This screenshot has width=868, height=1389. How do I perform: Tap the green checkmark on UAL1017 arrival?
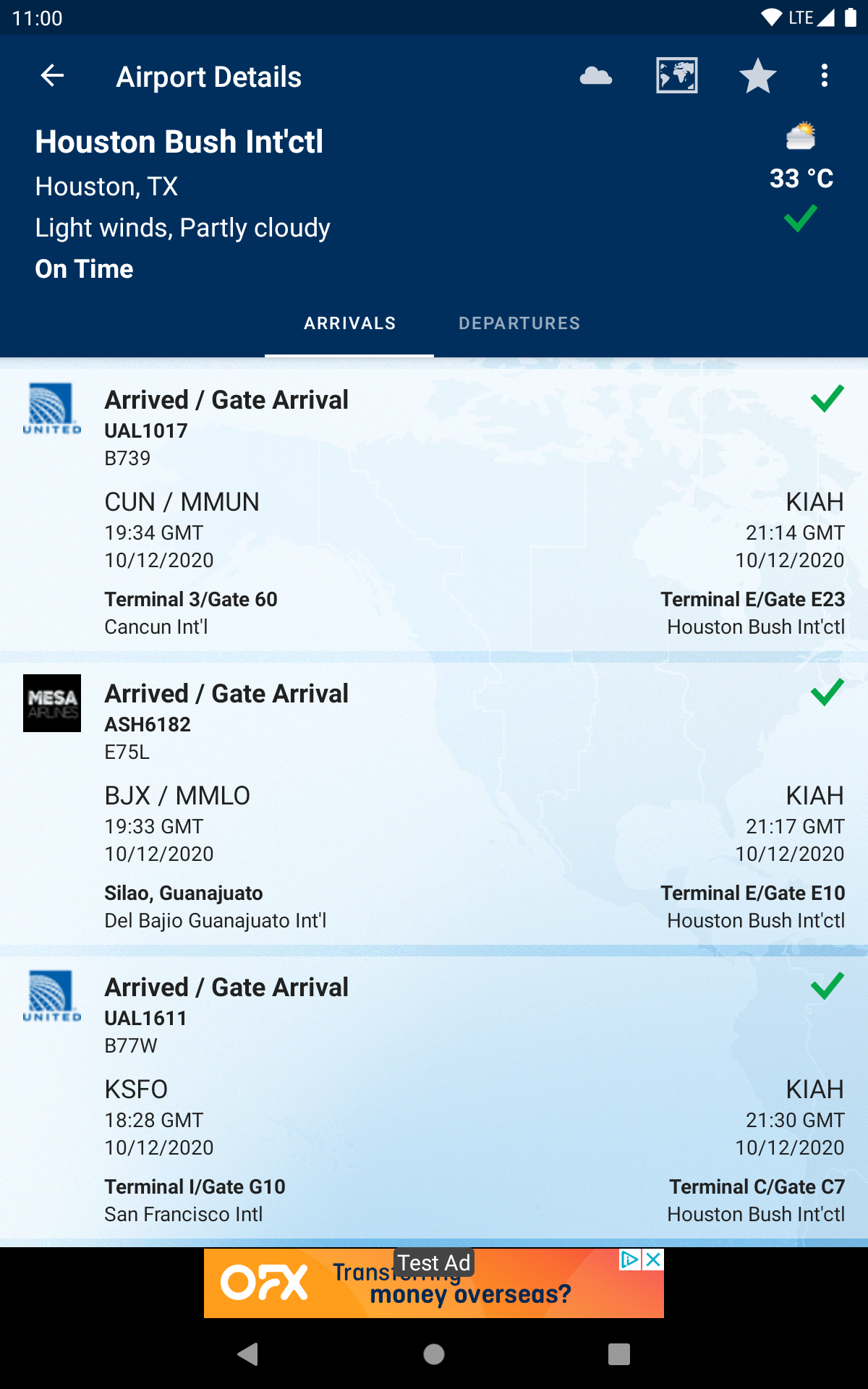827,399
